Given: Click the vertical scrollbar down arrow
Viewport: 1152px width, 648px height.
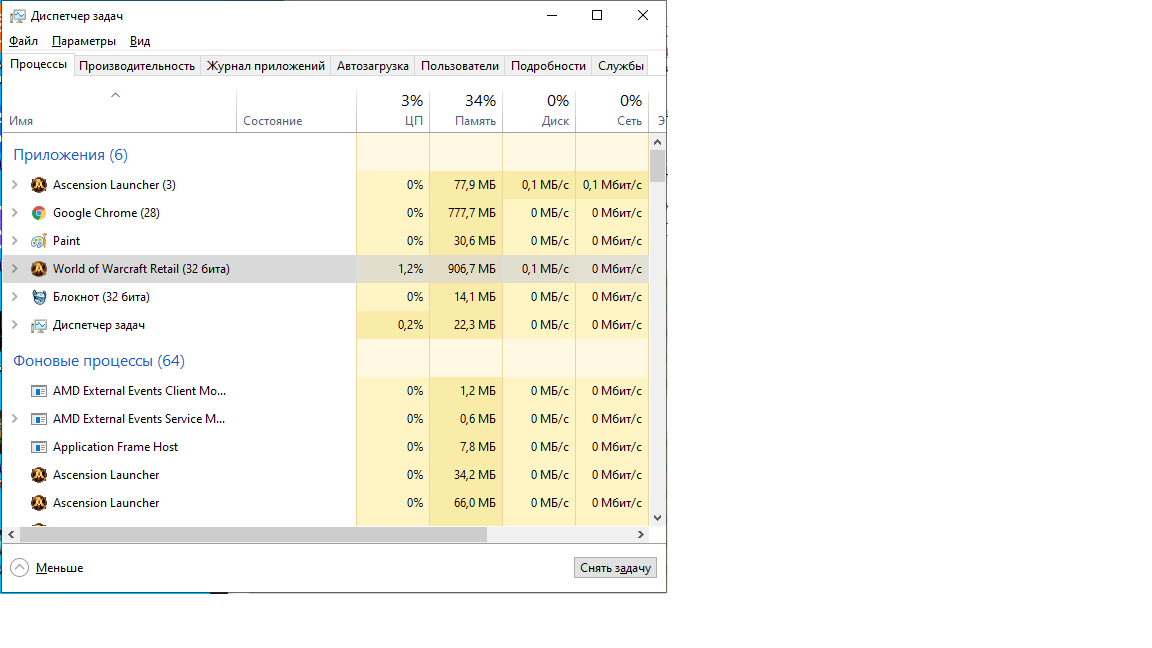Looking at the screenshot, I should 657,518.
